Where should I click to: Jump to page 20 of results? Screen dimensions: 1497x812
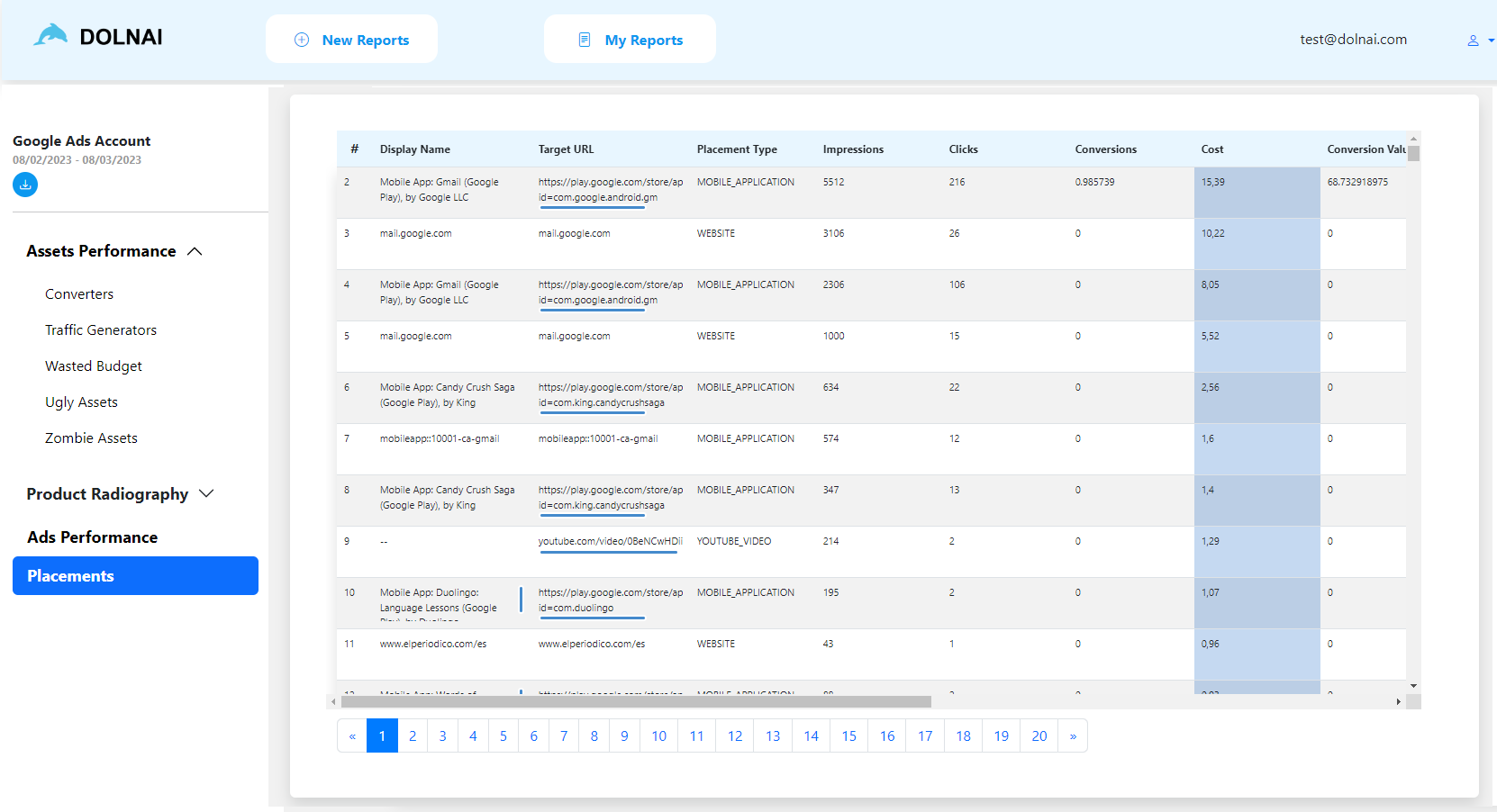[x=1039, y=736]
